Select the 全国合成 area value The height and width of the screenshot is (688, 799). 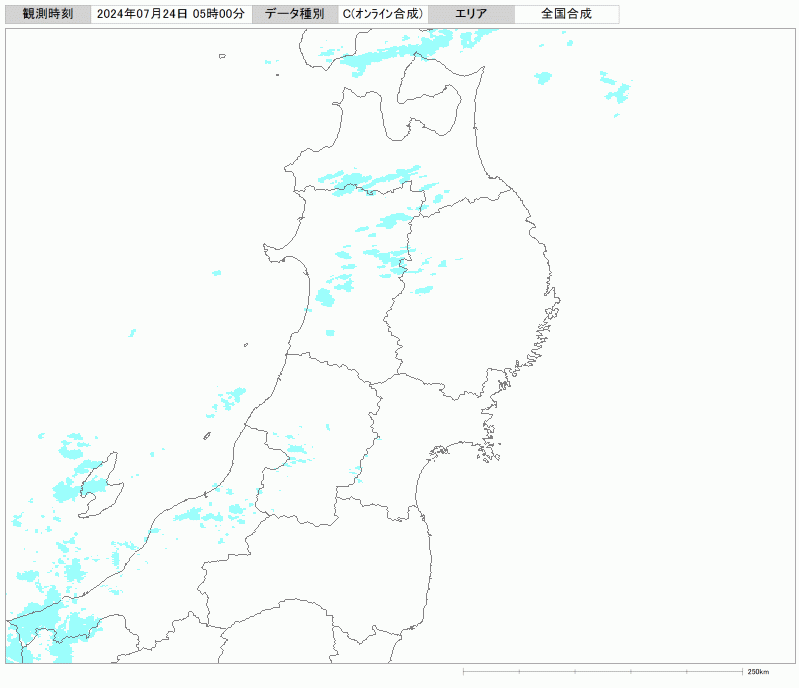point(566,14)
